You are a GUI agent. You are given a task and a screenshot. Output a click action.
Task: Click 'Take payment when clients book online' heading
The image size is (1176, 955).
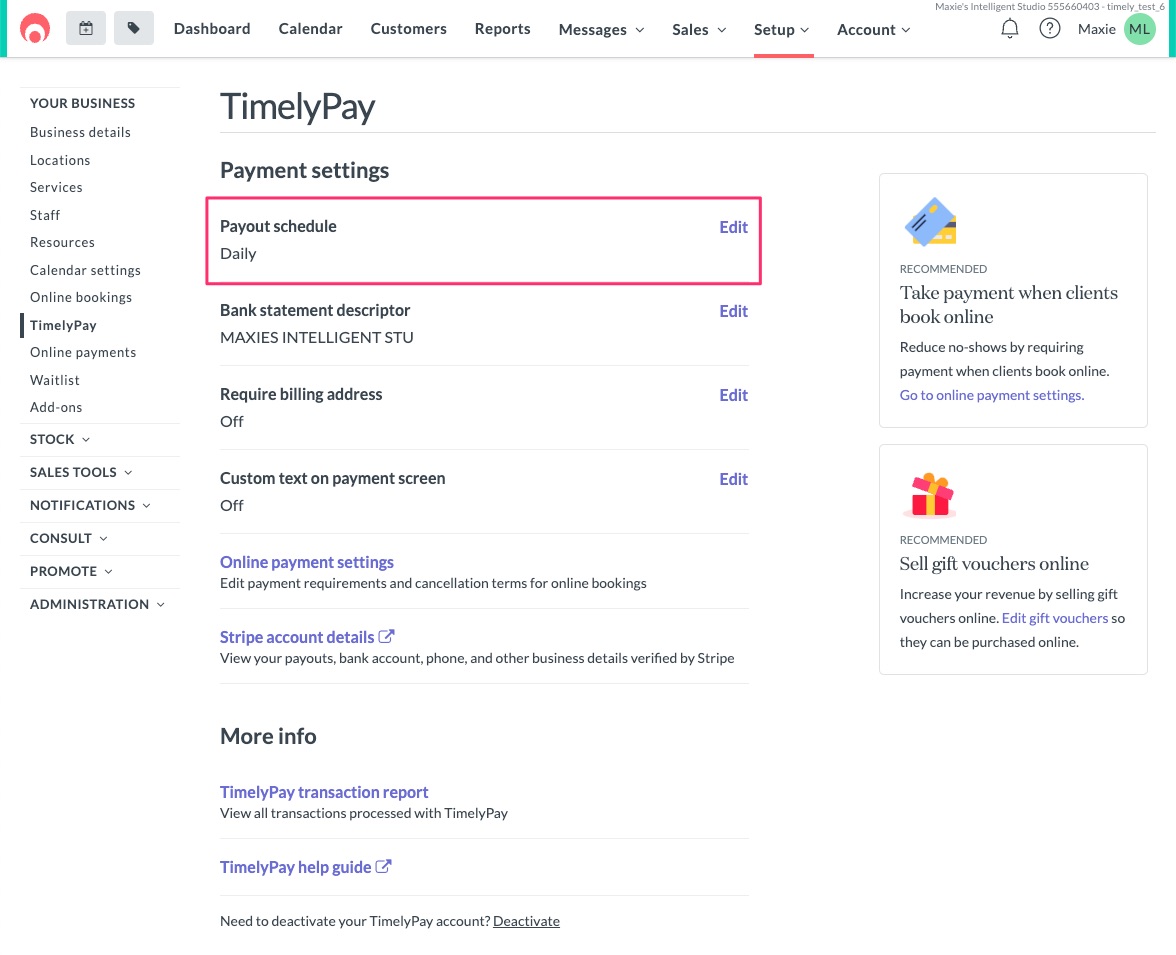pos(1009,305)
